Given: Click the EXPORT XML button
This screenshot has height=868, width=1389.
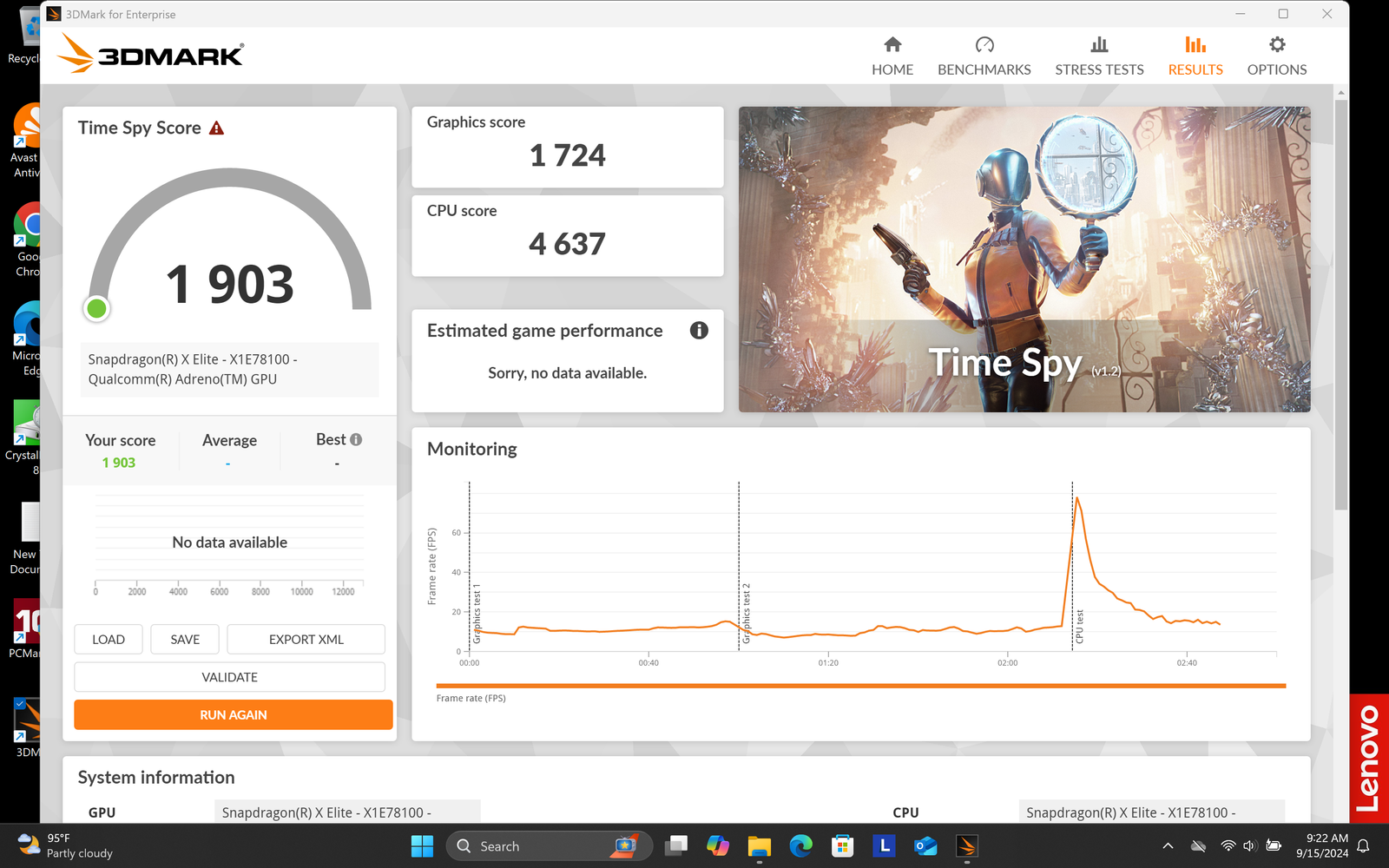Looking at the screenshot, I should 306,640.
